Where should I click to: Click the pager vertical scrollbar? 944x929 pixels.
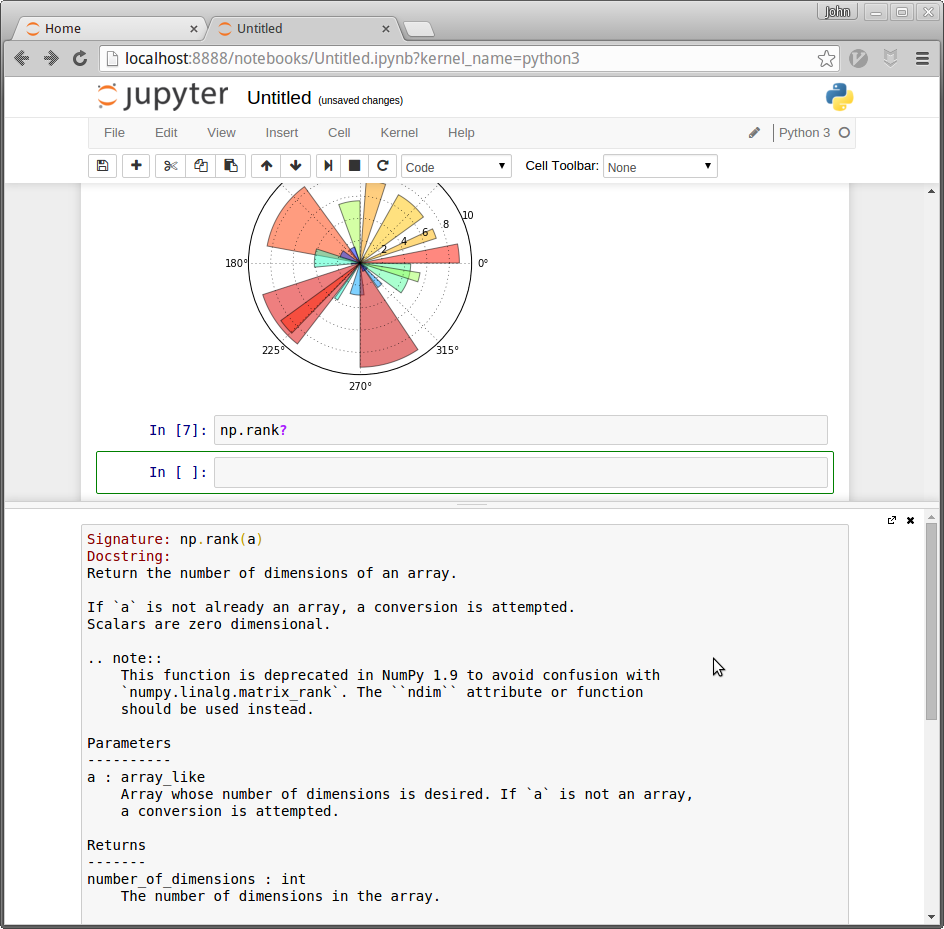coord(931,620)
